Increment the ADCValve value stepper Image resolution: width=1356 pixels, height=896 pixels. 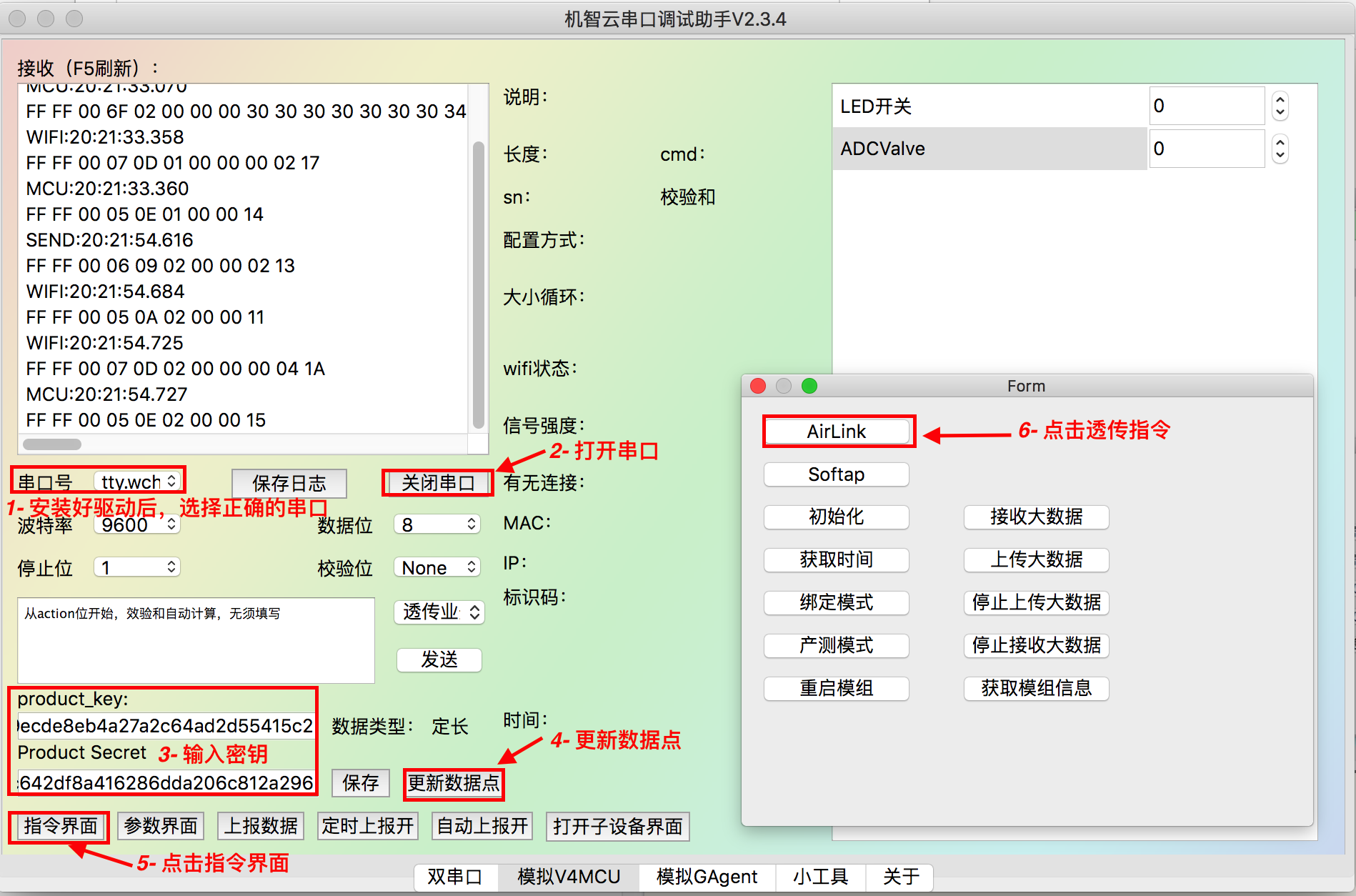(1279, 143)
